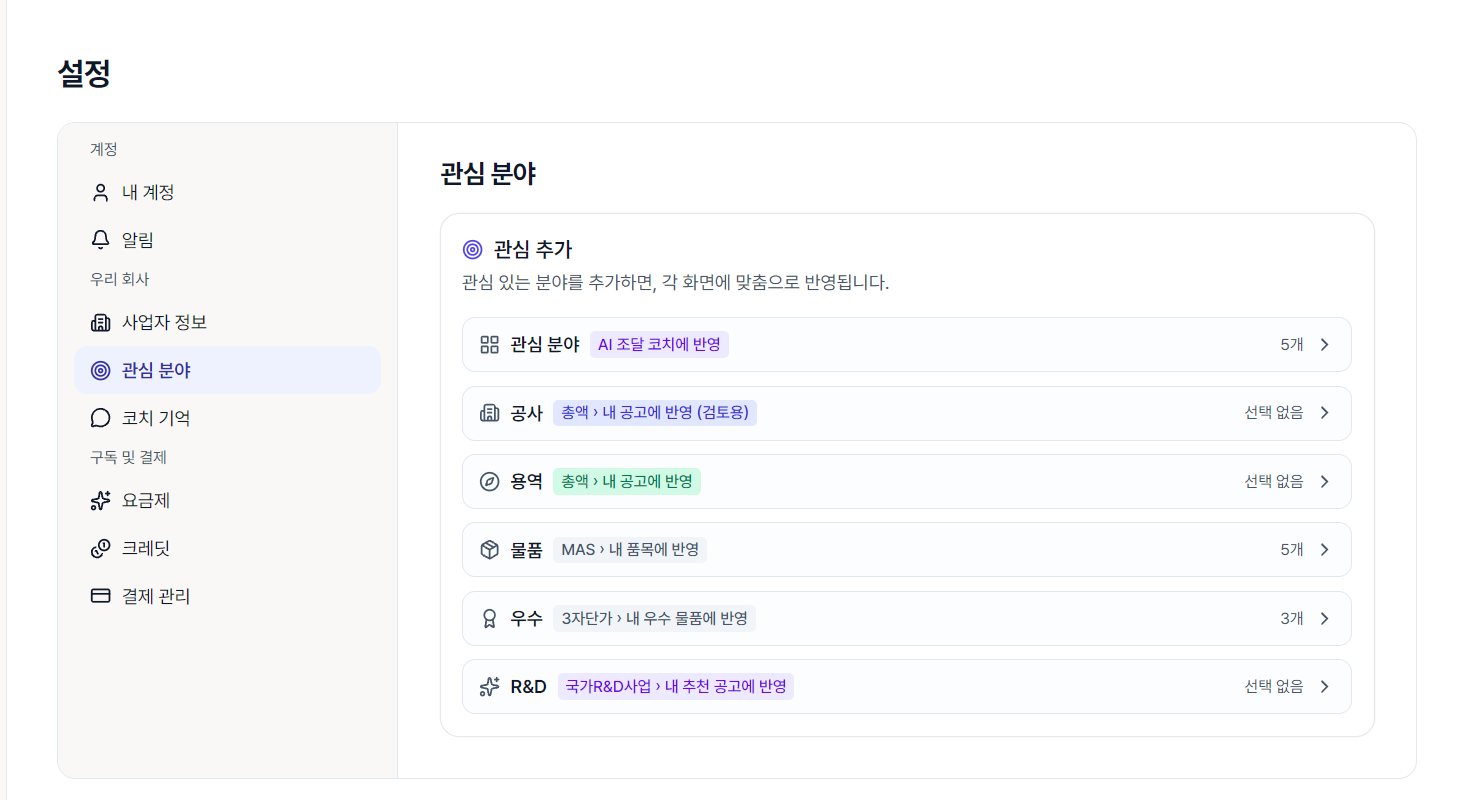This screenshot has height=800, width=1467.
Task: Click the AI 조달 코치에 반영 tag
Action: click(x=659, y=344)
